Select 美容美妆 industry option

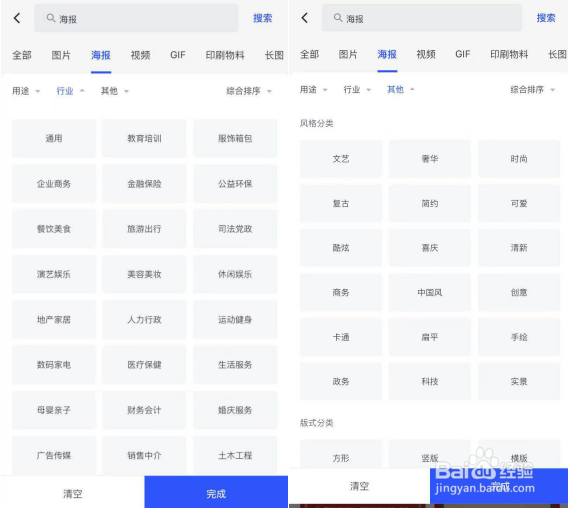pyautogui.click(x=144, y=274)
